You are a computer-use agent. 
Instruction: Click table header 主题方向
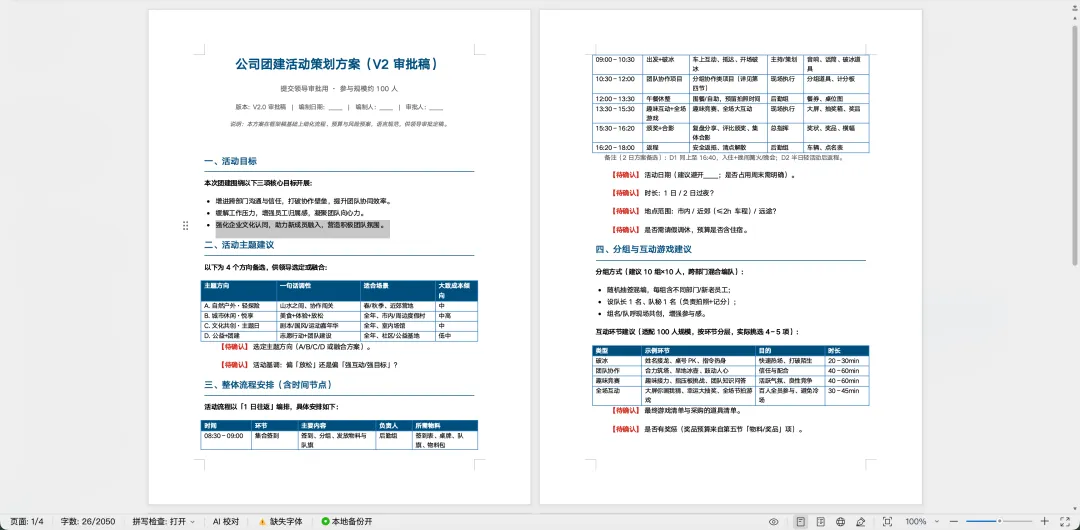(239, 290)
